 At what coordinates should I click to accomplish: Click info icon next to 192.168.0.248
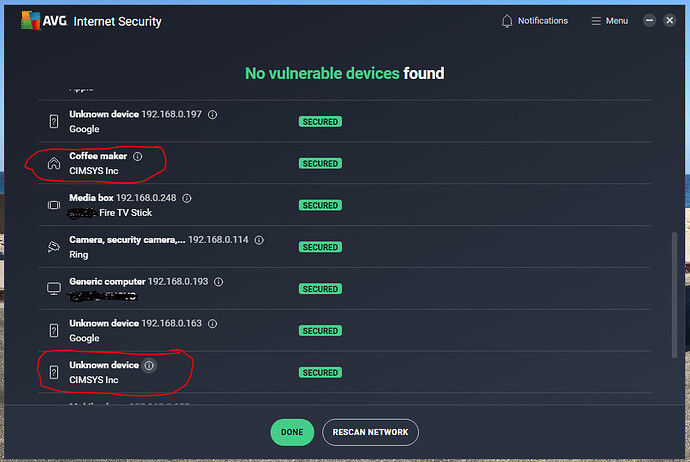pos(187,199)
